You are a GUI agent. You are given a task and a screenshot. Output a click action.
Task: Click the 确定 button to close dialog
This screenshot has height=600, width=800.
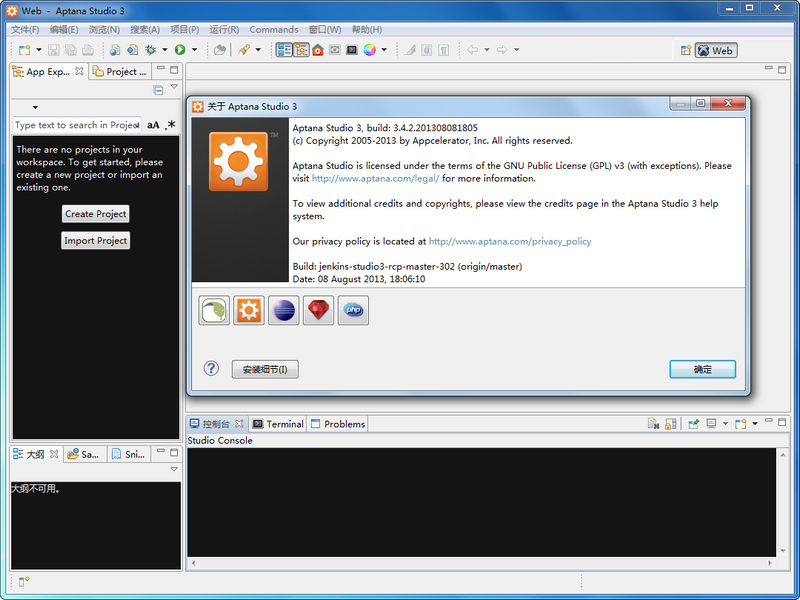[702, 369]
